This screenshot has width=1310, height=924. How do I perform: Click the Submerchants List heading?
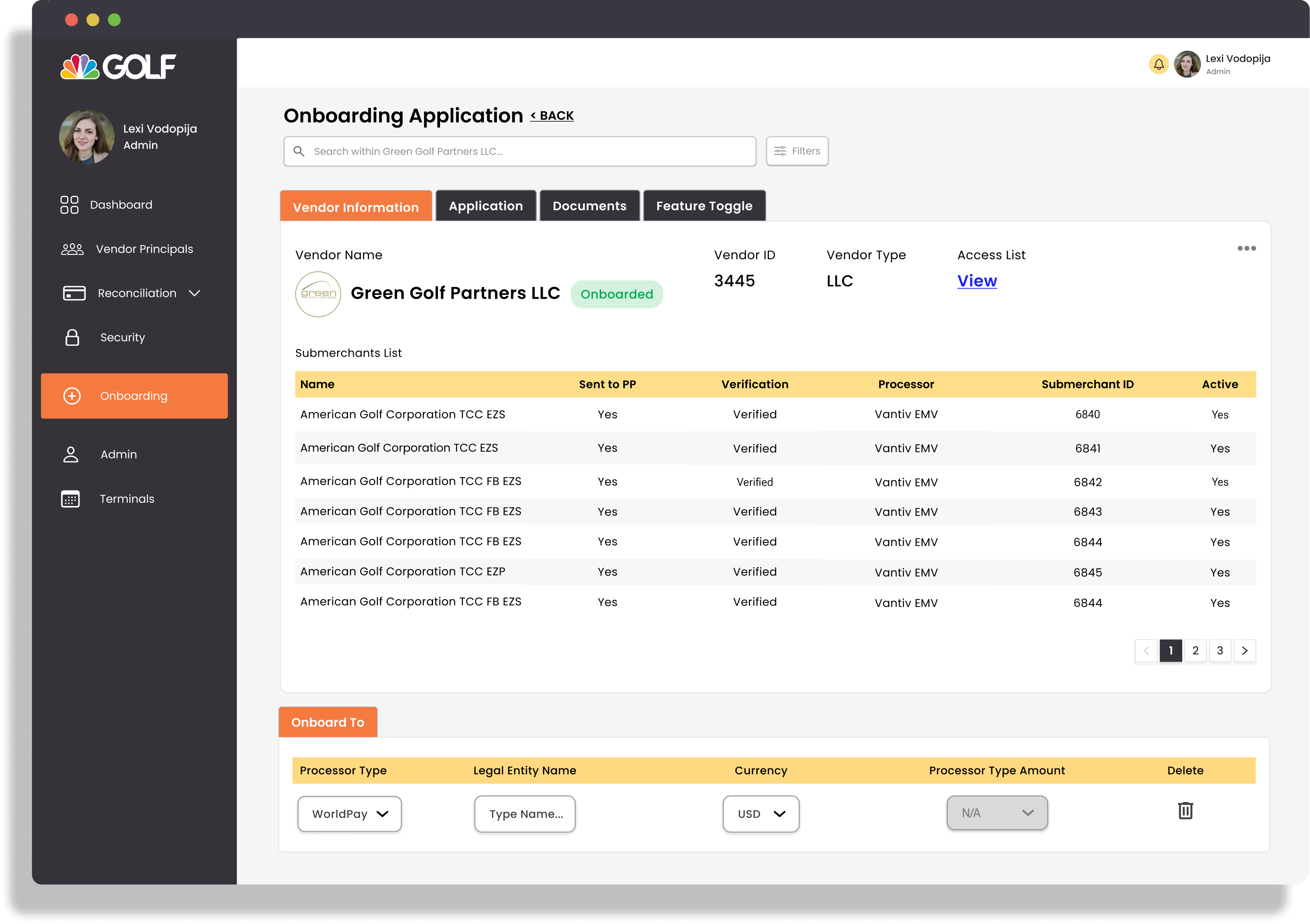point(349,353)
